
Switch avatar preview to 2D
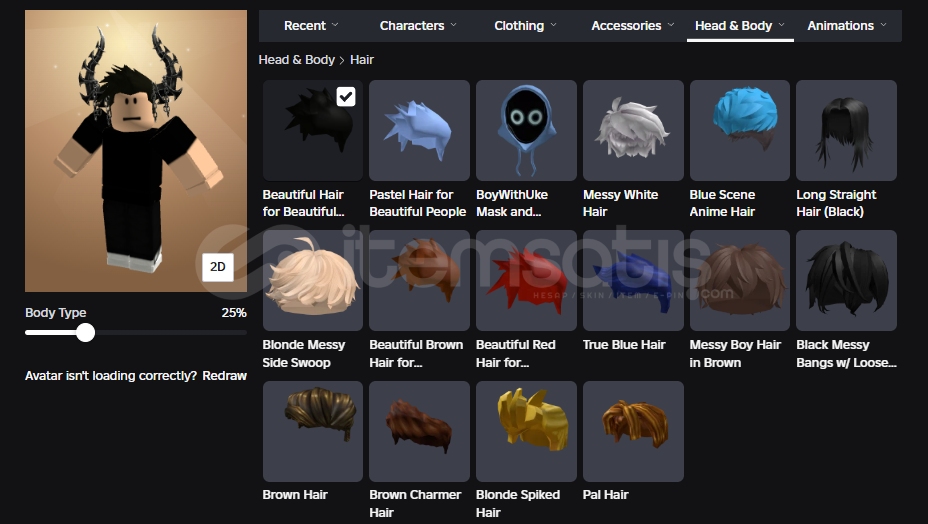pos(218,267)
